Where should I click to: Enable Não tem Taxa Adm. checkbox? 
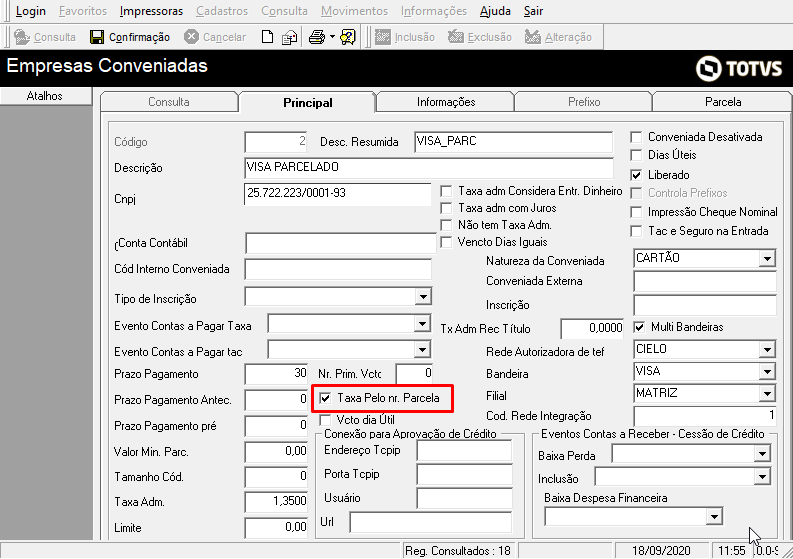(446, 225)
